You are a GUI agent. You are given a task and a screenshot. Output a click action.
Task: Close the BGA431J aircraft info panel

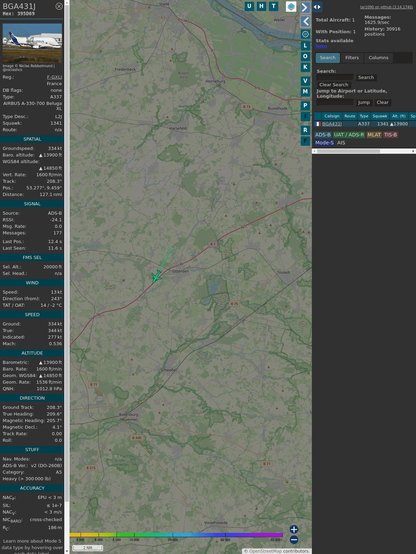pos(59,6)
